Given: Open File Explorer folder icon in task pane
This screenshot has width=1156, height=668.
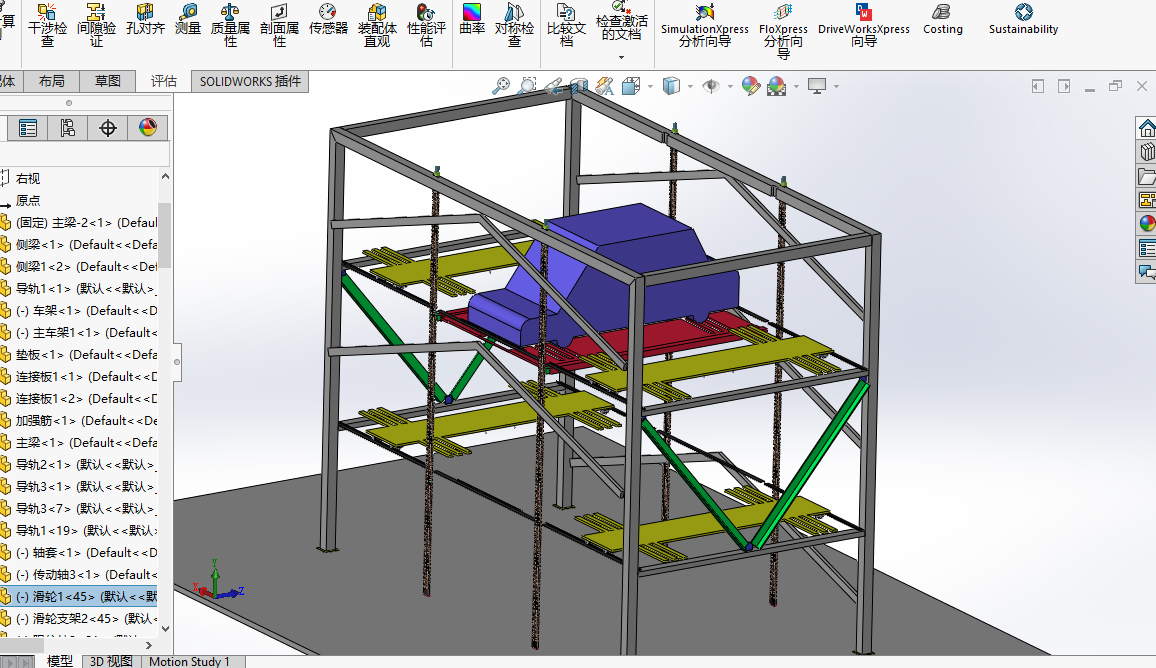Looking at the screenshot, I should (1146, 176).
